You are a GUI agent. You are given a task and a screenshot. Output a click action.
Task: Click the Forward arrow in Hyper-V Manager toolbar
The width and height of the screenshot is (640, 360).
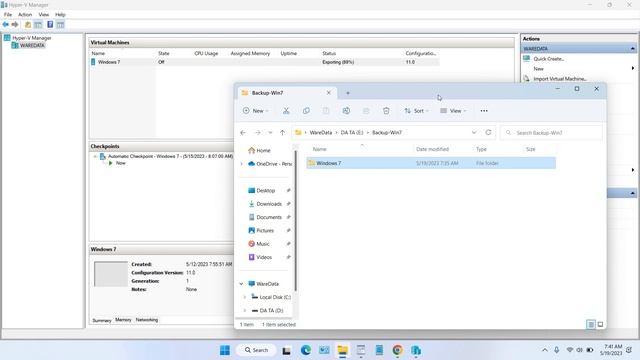click(15, 24)
